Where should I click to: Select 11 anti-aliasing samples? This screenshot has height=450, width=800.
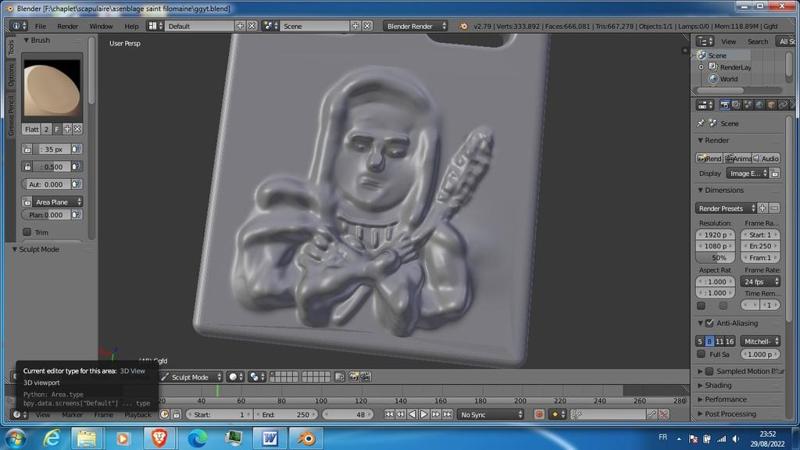pyautogui.click(x=719, y=341)
